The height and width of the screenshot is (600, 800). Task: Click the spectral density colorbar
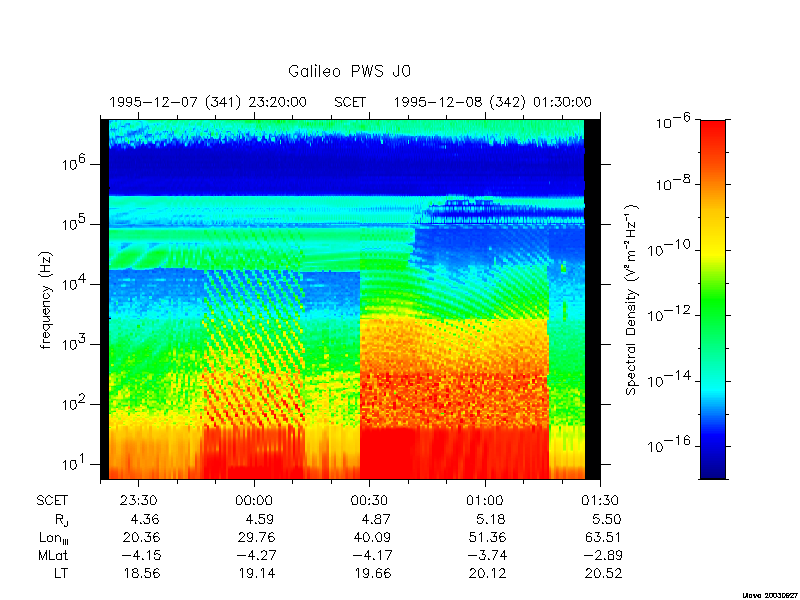click(713, 299)
